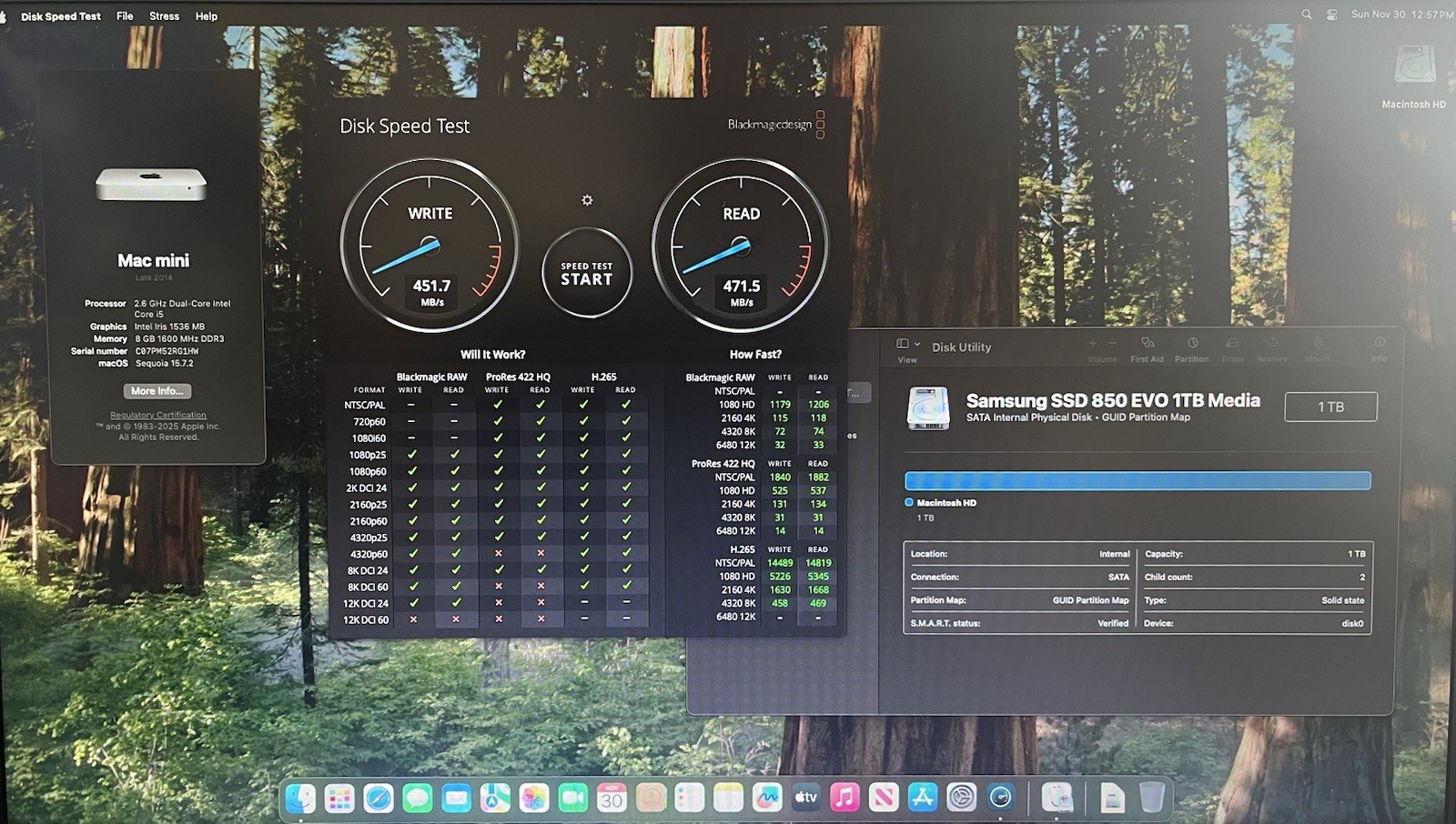Open Maps from the Dock

pos(495,799)
